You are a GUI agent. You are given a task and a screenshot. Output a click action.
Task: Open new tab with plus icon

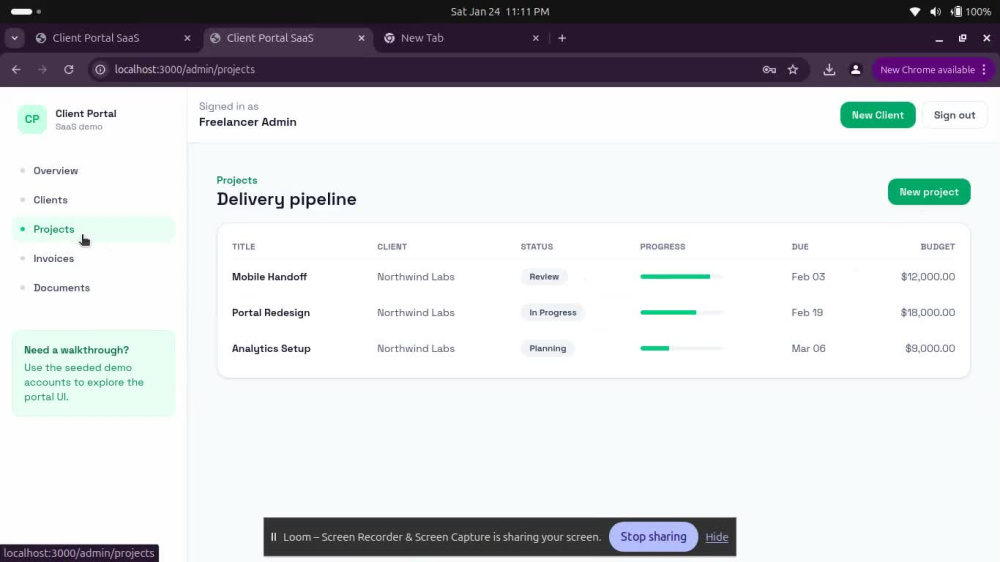coord(562,38)
